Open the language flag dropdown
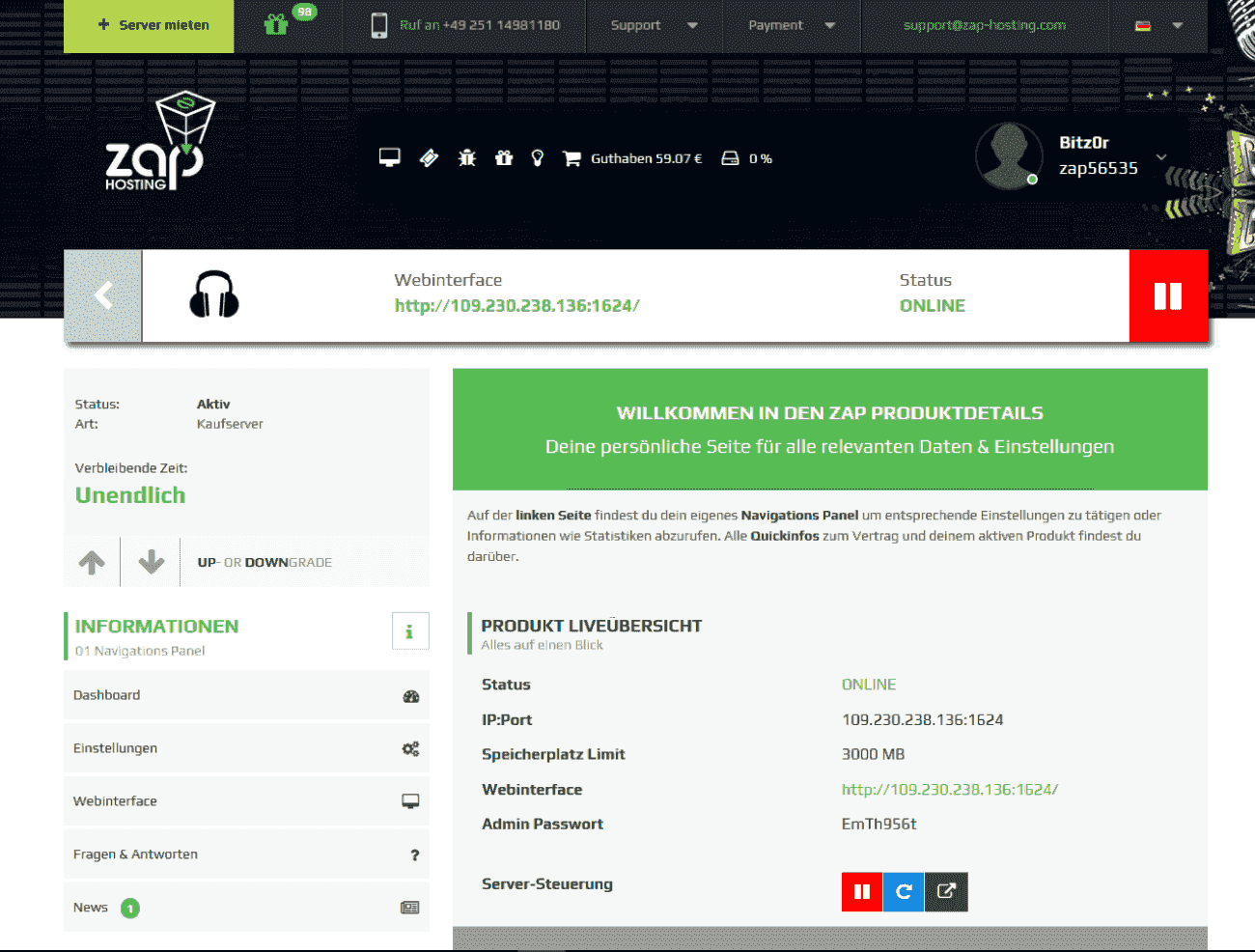This screenshot has height=952, width=1255. point(1159,25)
